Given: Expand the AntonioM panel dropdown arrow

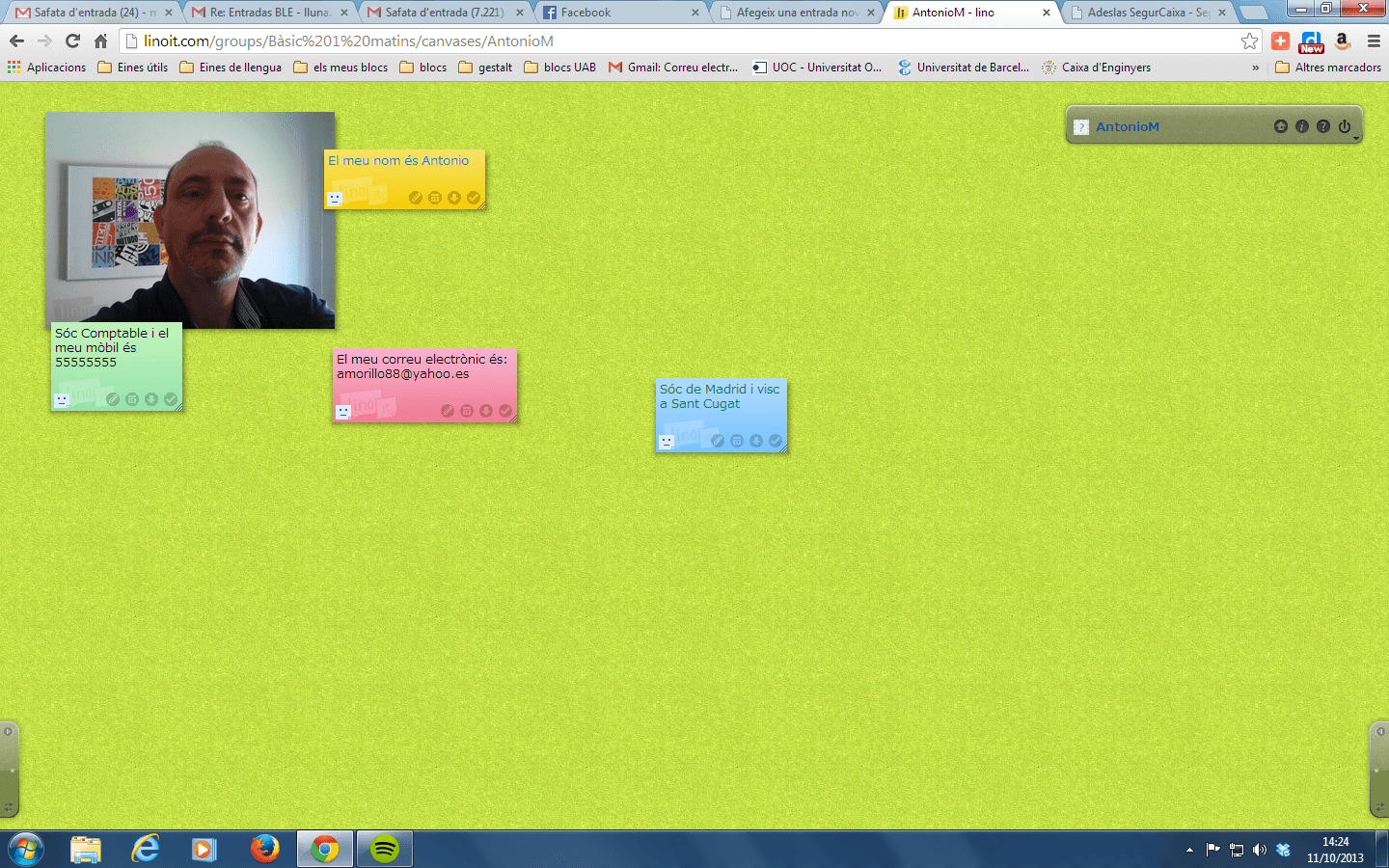Looking at the screenshot, I should point(1356,139).
